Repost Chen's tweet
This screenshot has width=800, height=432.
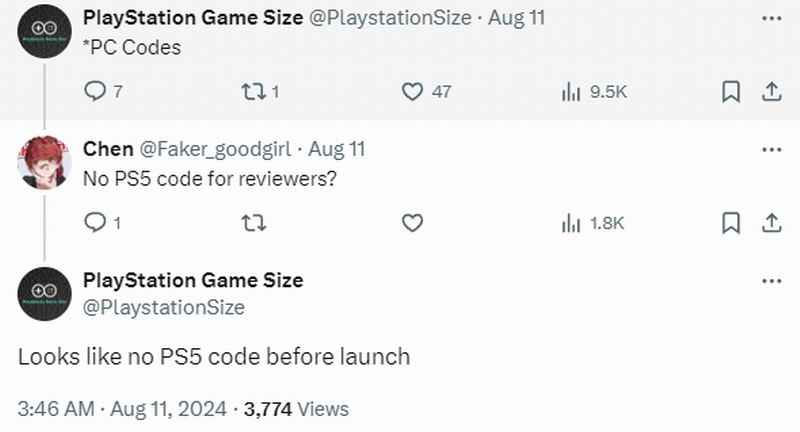(x=251, y=223)
